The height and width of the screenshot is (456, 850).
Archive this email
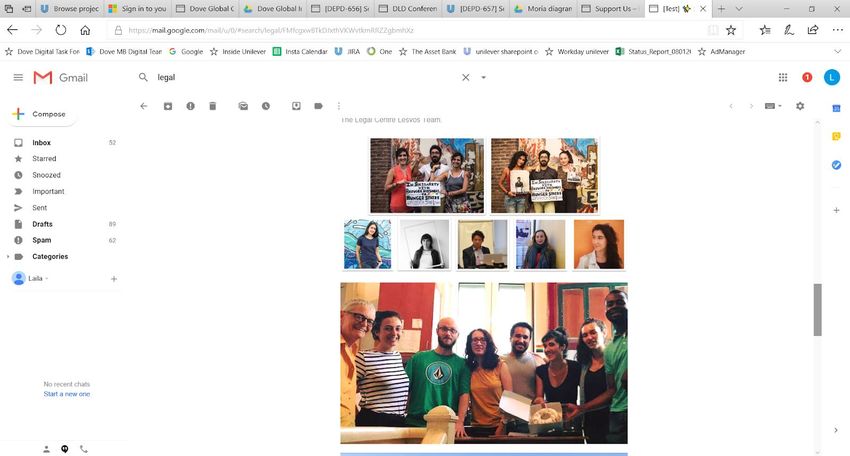[168, 106]
